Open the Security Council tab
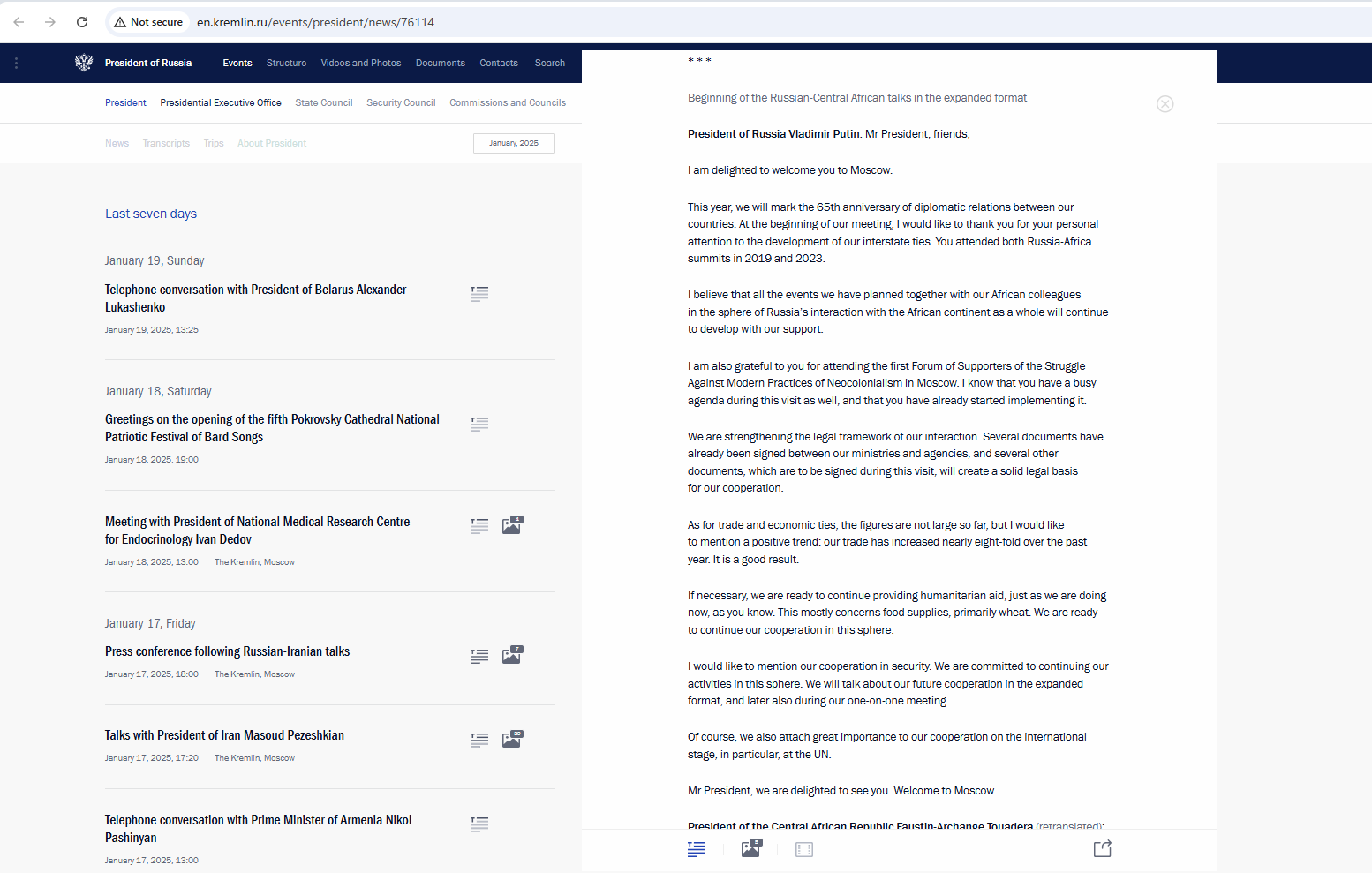This screenshot has width=1372, height=873. [x=401, y=102]
